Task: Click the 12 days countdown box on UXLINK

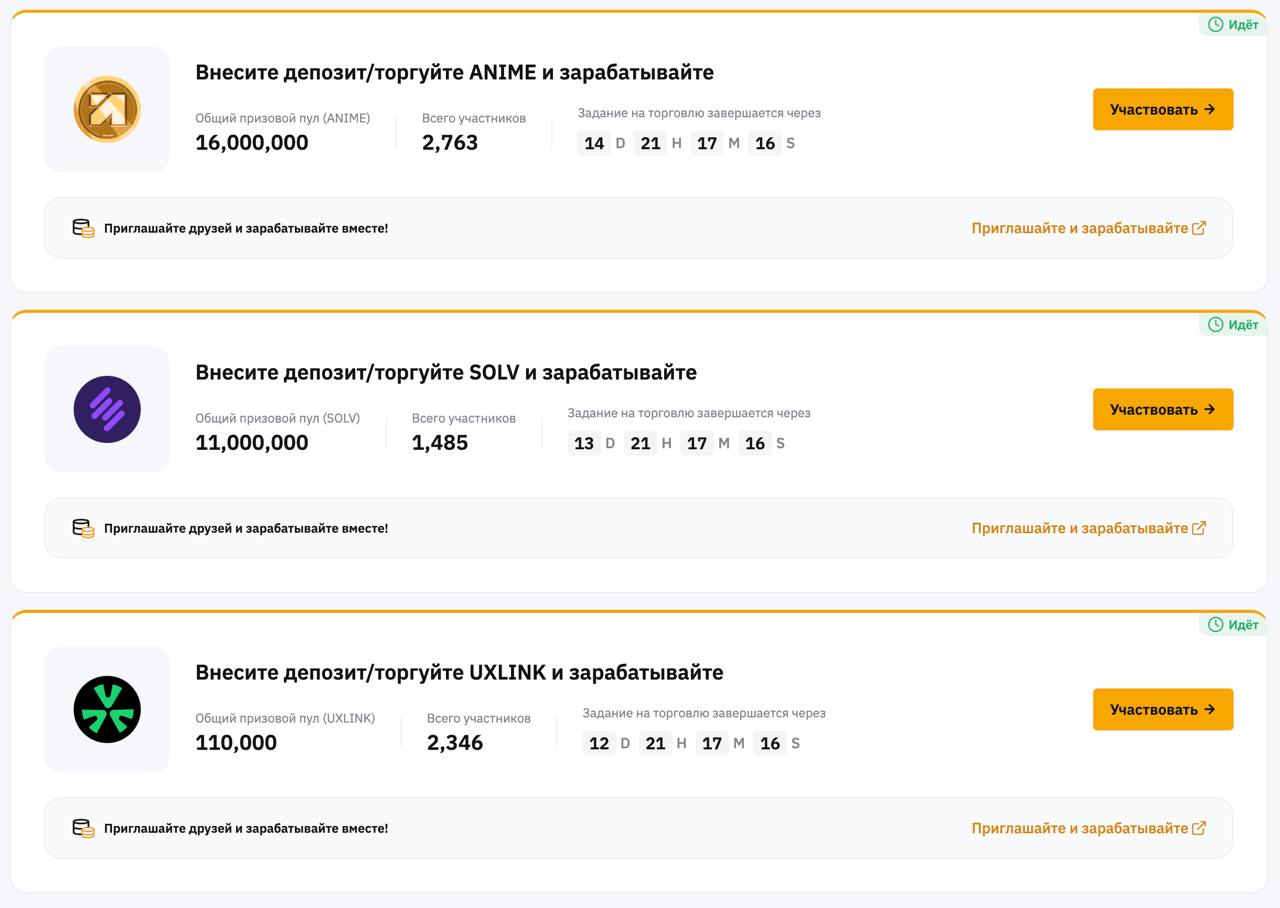Action: pyautogui.click(x=599, y=743)
